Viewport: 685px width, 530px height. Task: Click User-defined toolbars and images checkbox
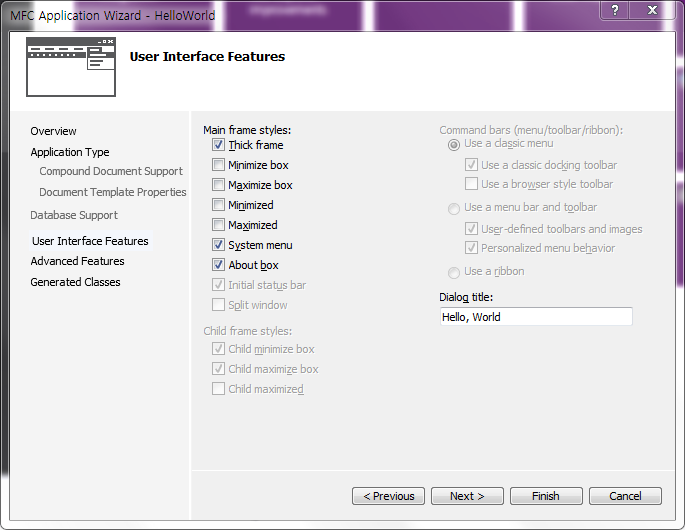click(x=471, y=229)
